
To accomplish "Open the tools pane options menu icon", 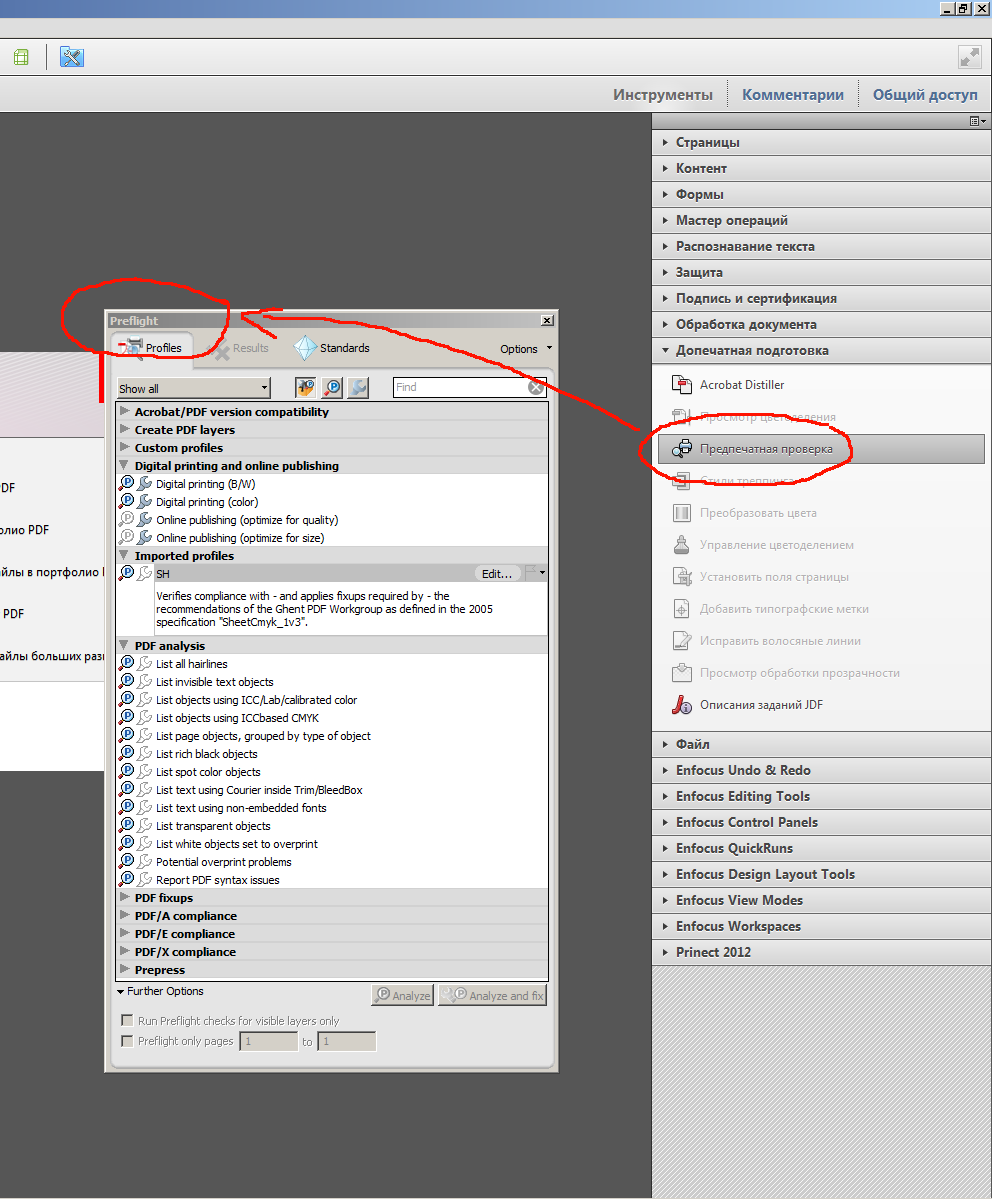I will click(976, 121).
